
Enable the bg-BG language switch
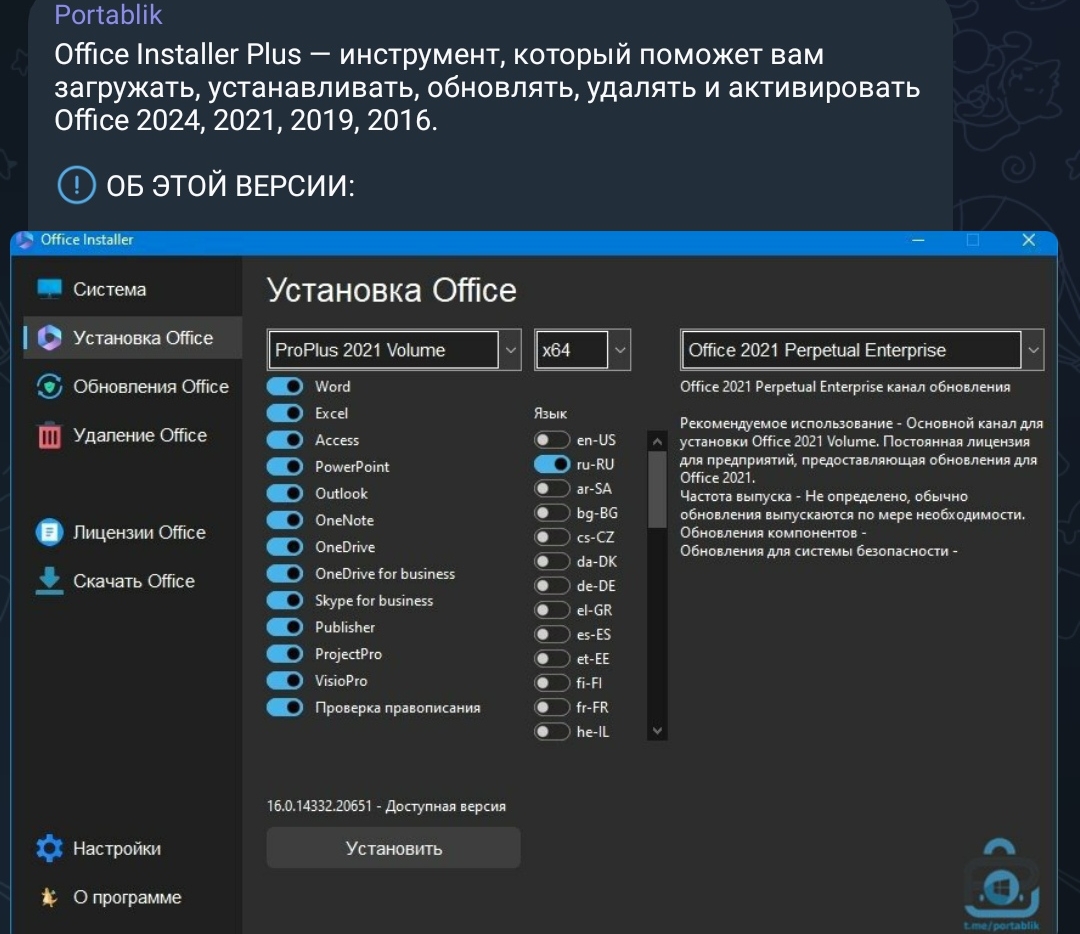tap(552, 512)
